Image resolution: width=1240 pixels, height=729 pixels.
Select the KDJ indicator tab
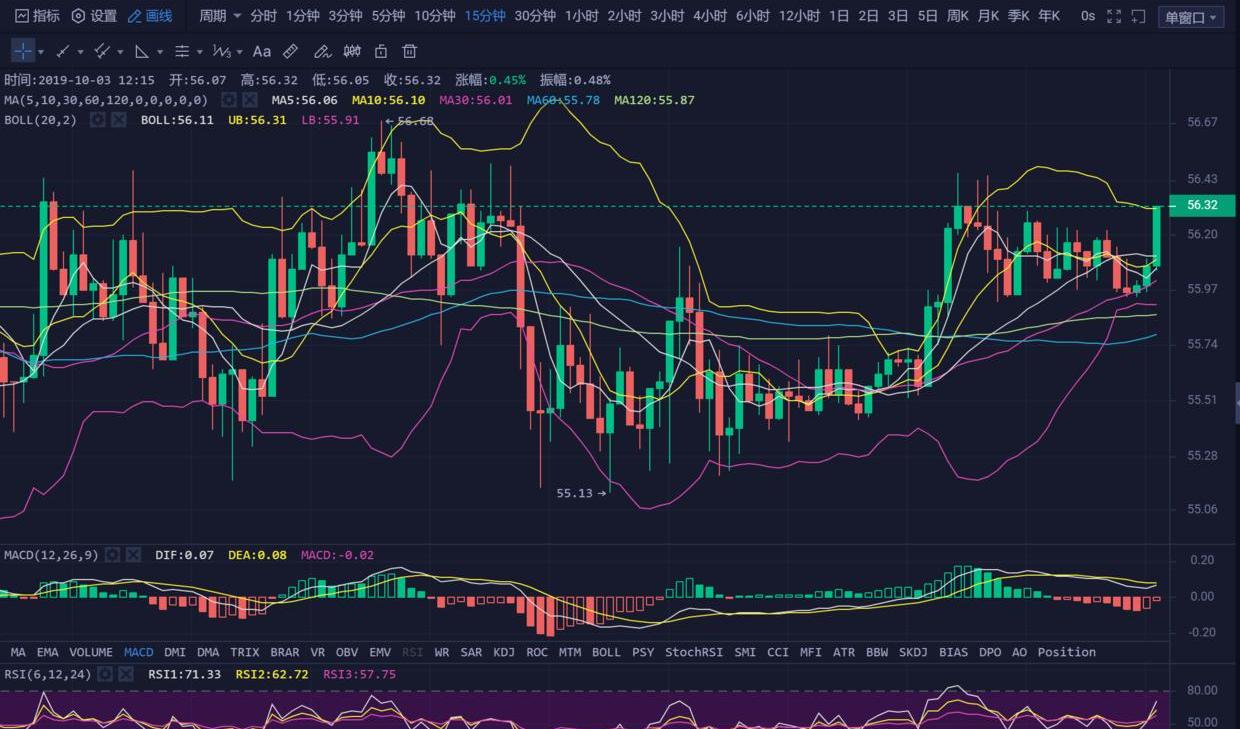(503, 652)
